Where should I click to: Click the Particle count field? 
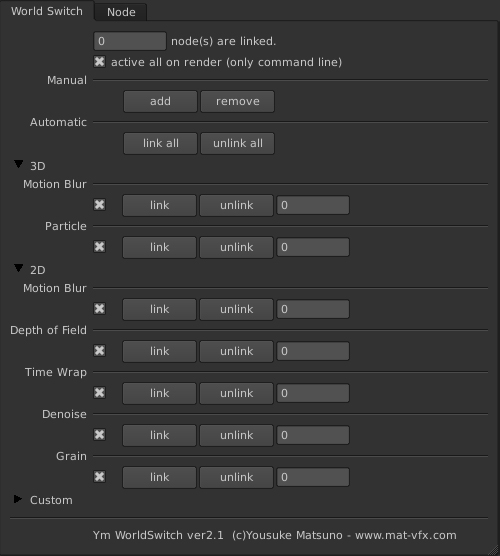(313, 247)
